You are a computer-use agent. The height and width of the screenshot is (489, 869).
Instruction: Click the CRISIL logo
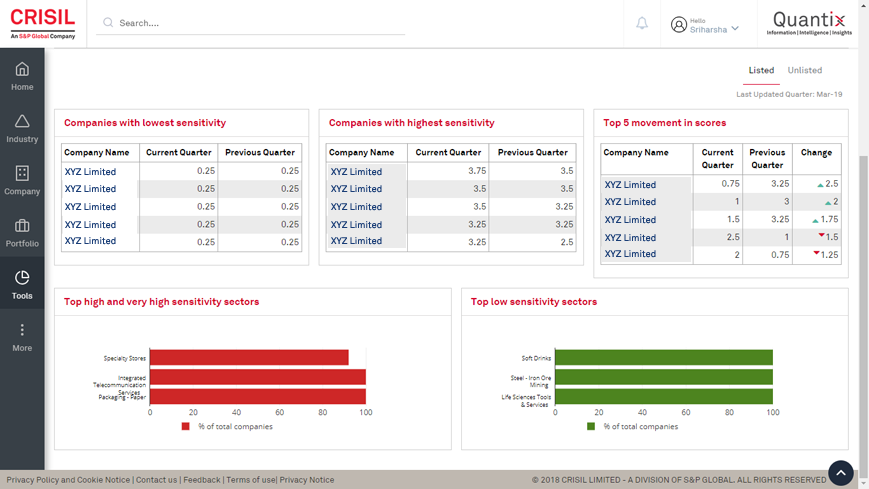(43, 23)
